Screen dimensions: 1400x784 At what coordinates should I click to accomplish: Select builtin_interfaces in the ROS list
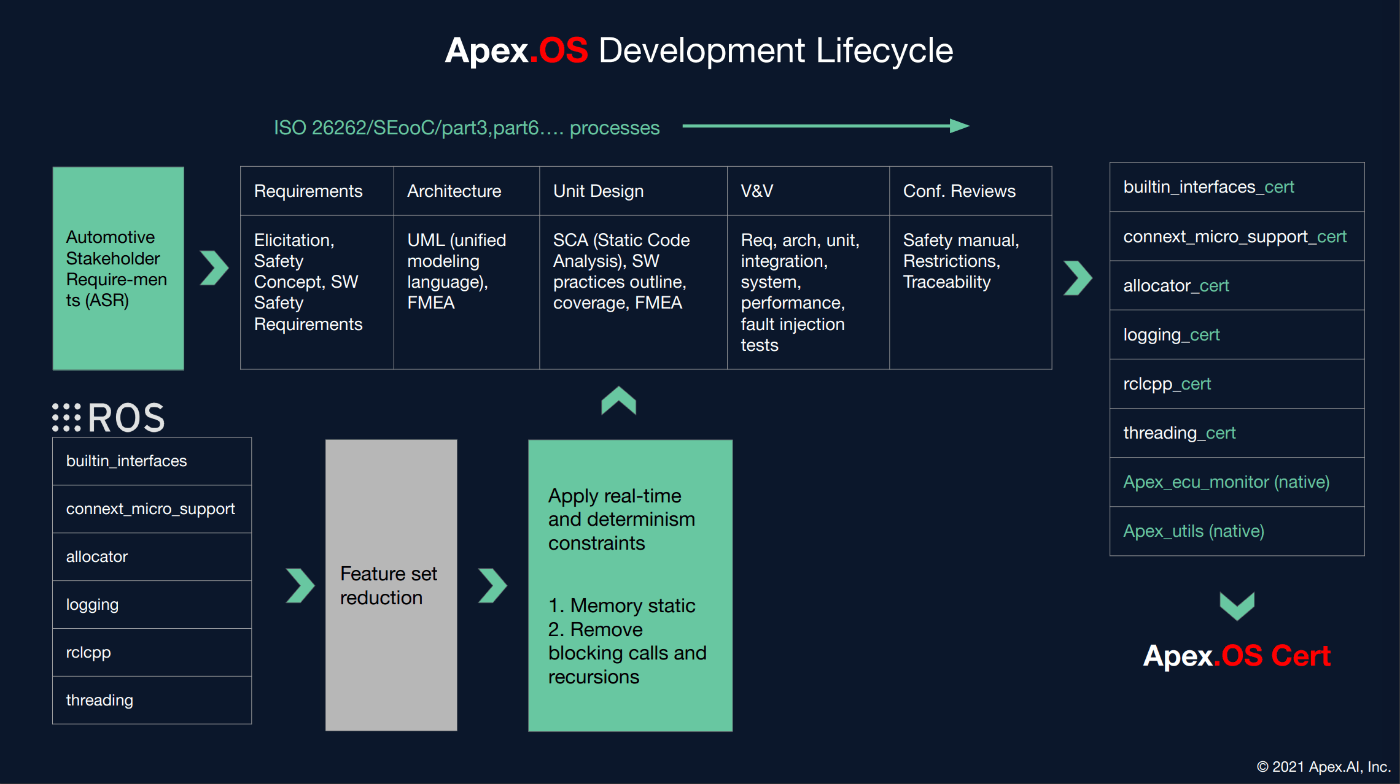click(152, 461)
